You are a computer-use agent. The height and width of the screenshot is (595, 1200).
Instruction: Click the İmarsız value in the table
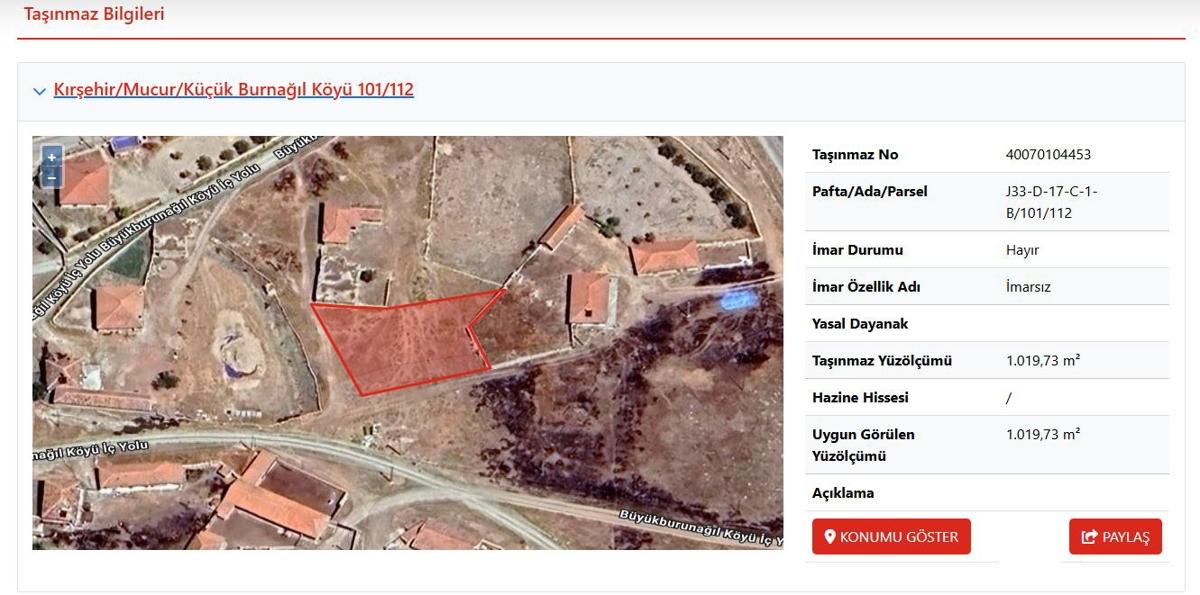[1028, 287]
